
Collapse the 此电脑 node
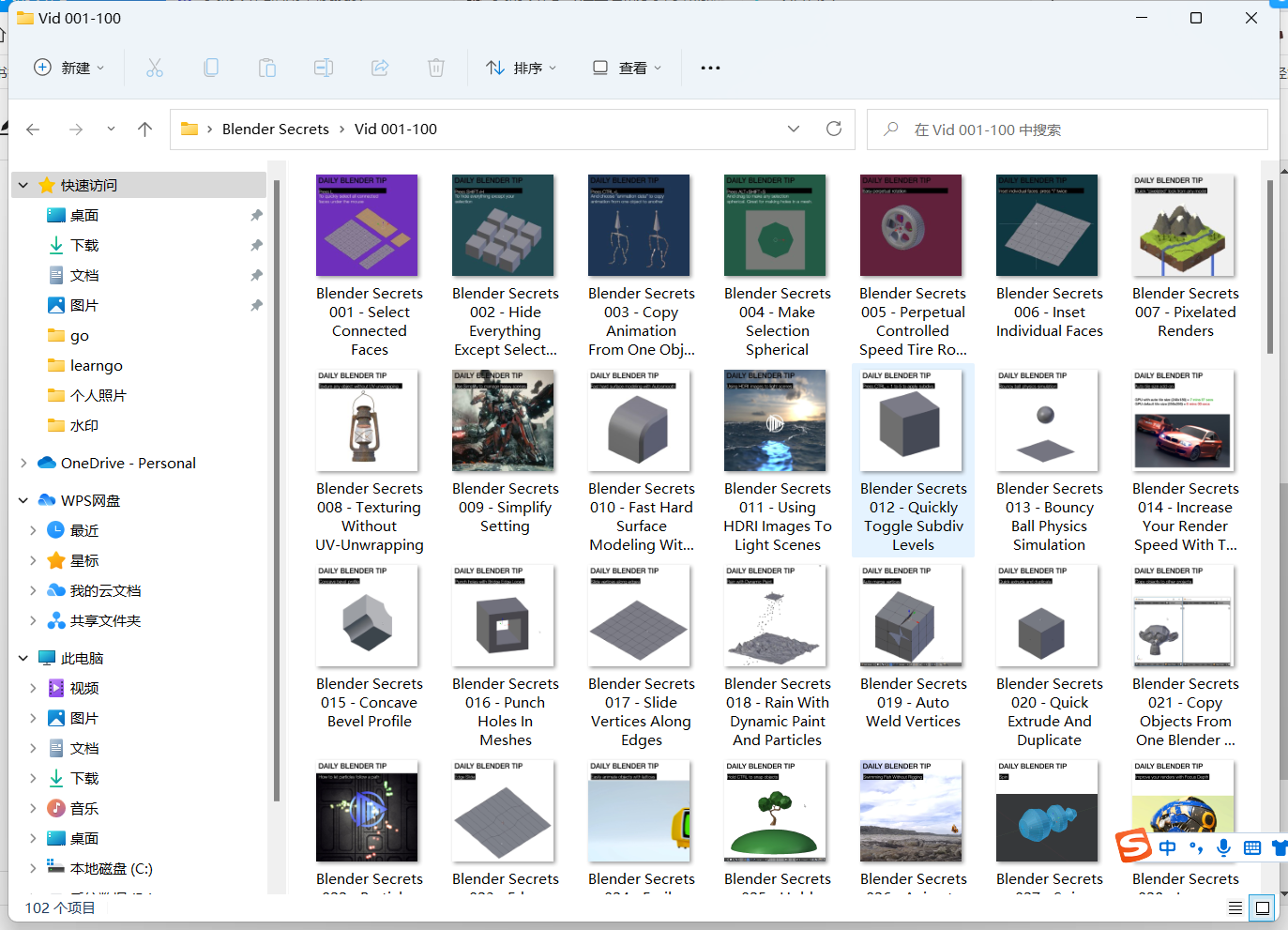point(23,658)
